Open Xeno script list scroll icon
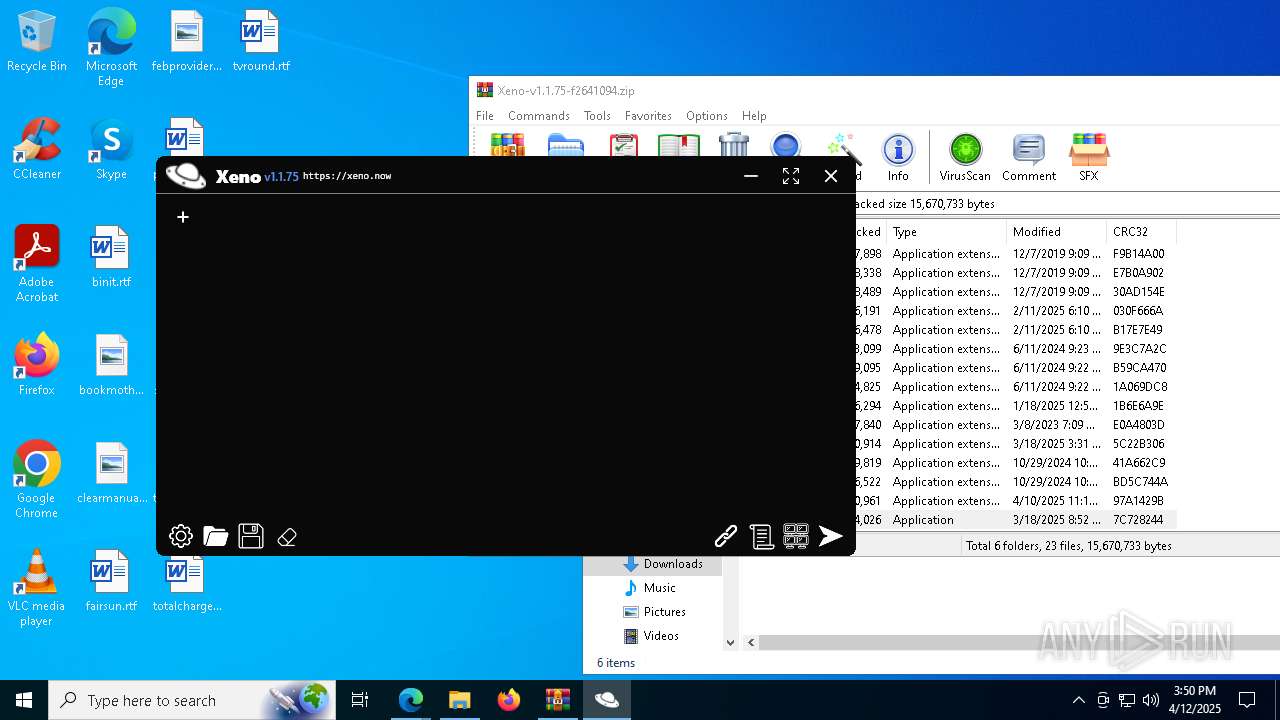 click(761, 537)
